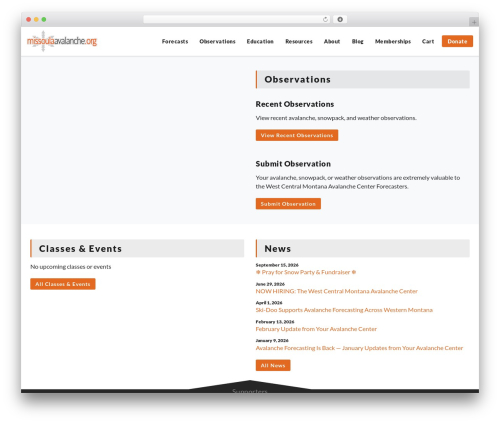The width and height of the screenshot is (500, 423).
Task: Click the yellow minimize window button
Action: 36,19
